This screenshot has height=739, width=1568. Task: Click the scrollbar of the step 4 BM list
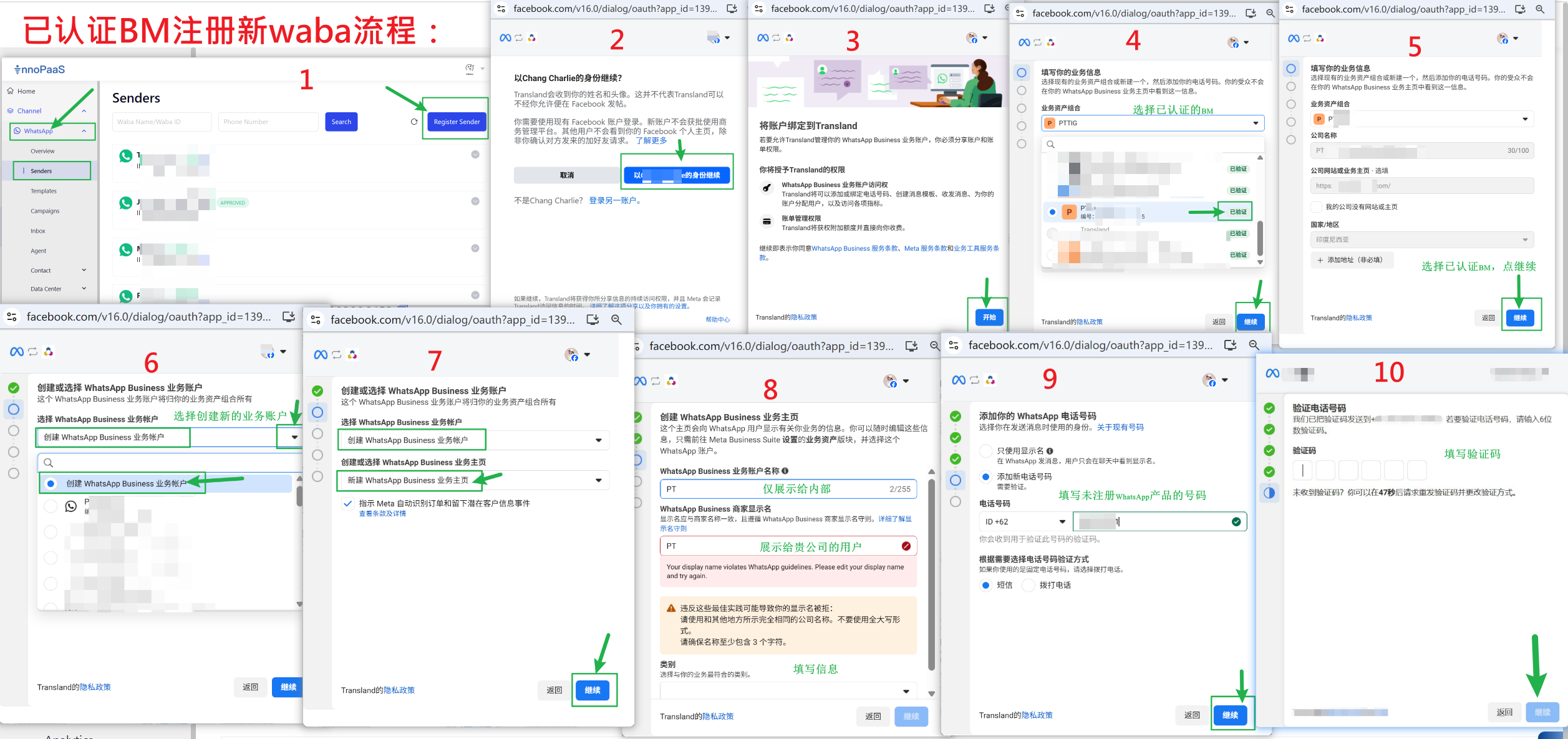tap(1260, 237)
